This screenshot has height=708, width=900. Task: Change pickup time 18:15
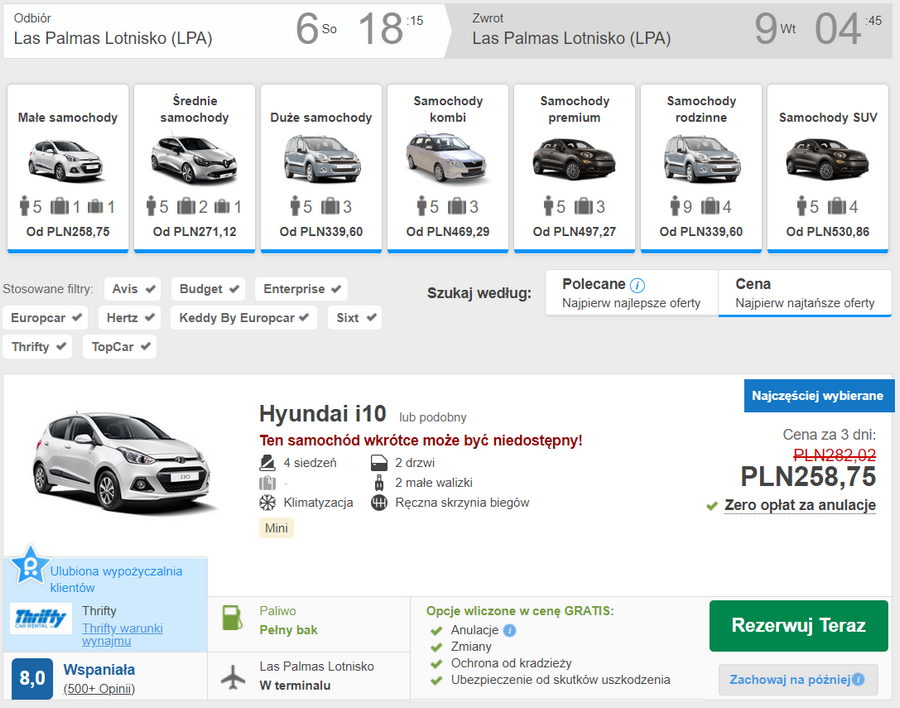pyautogui.click(x=391, y=29)
